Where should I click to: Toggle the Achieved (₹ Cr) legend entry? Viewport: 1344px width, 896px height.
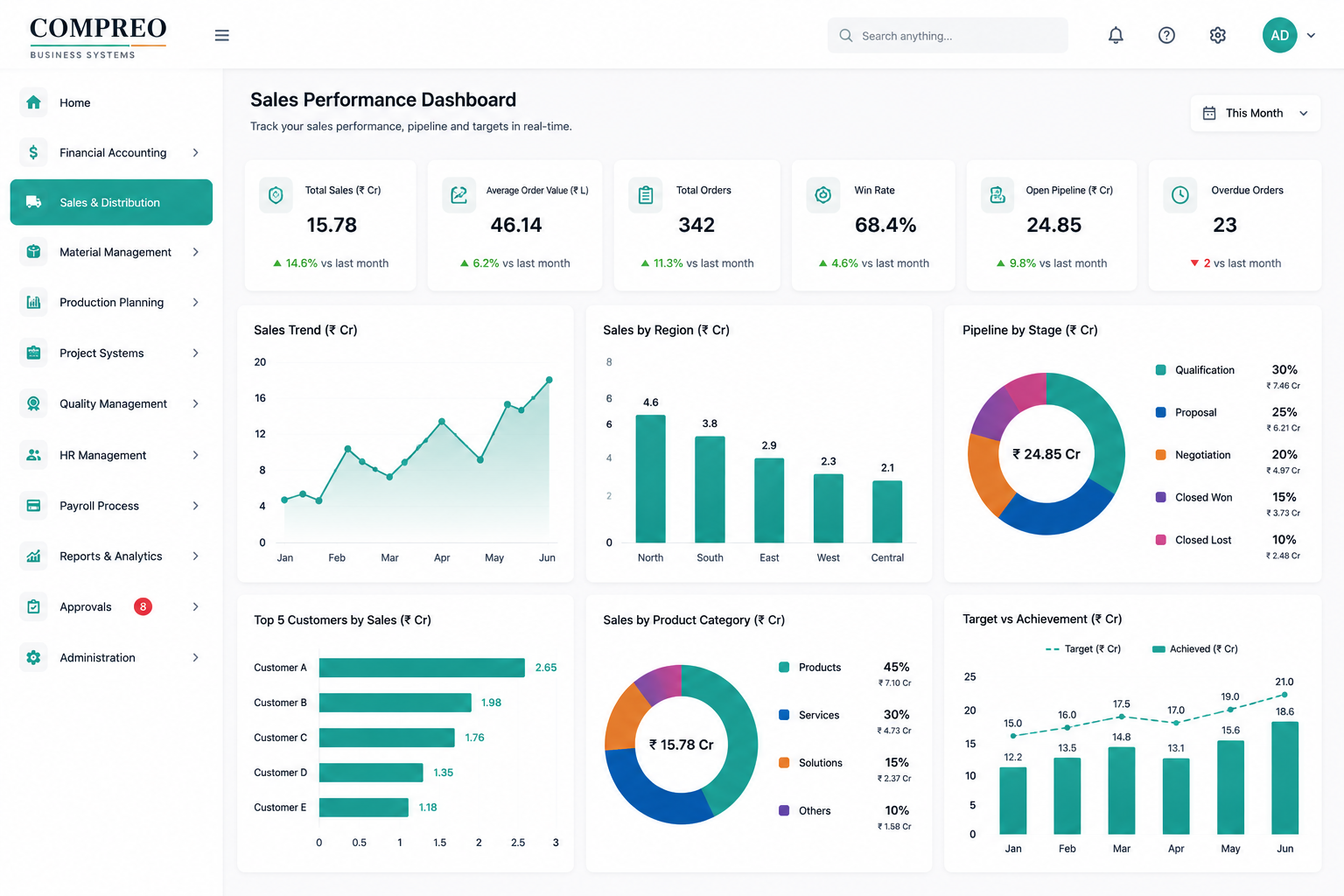tap(1195, 649)
